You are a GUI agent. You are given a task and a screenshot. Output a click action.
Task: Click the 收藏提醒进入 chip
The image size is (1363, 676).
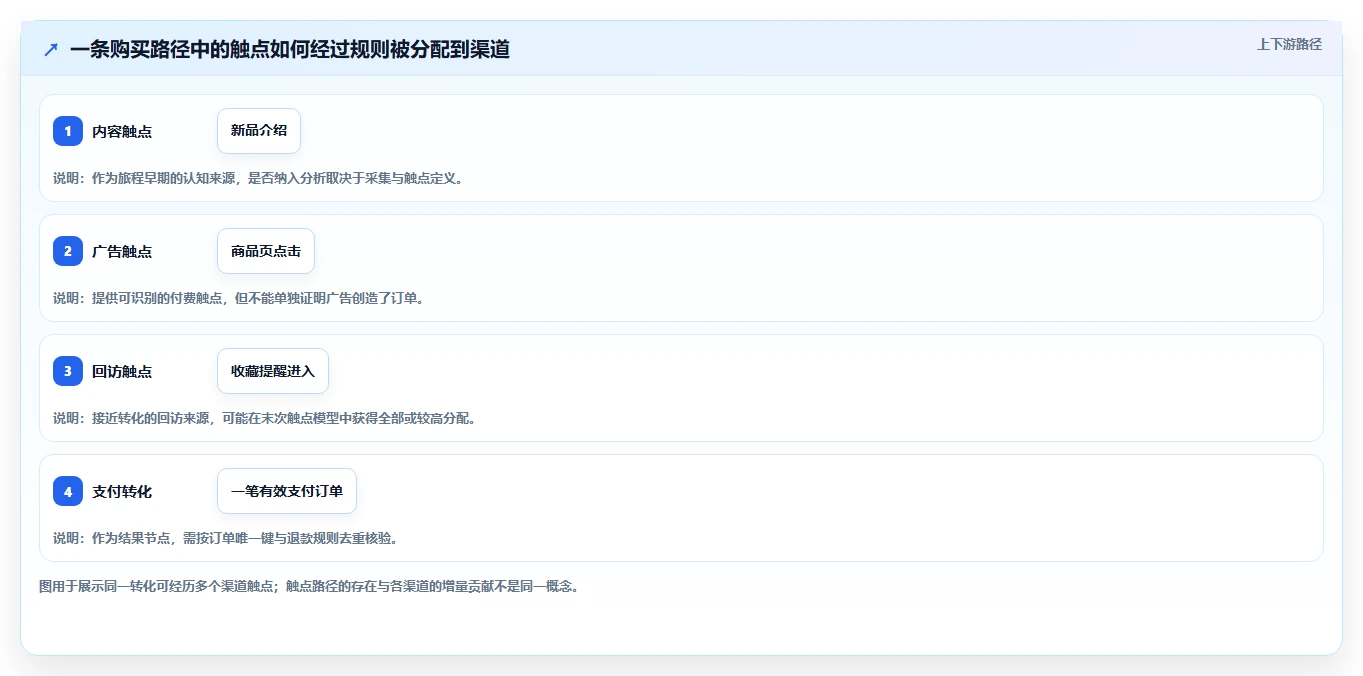coord(273,371)
